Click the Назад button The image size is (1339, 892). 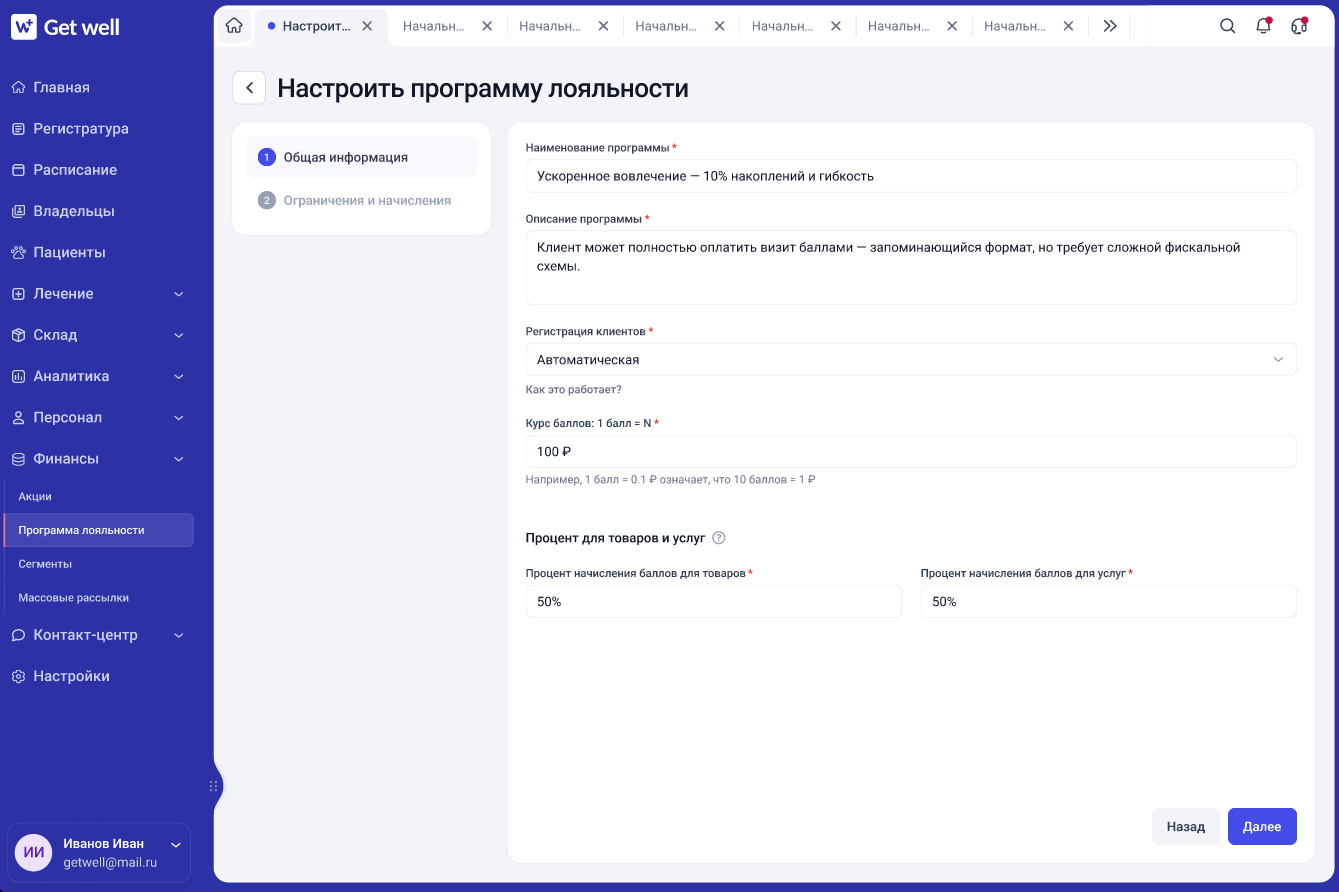pos(1186,826)
